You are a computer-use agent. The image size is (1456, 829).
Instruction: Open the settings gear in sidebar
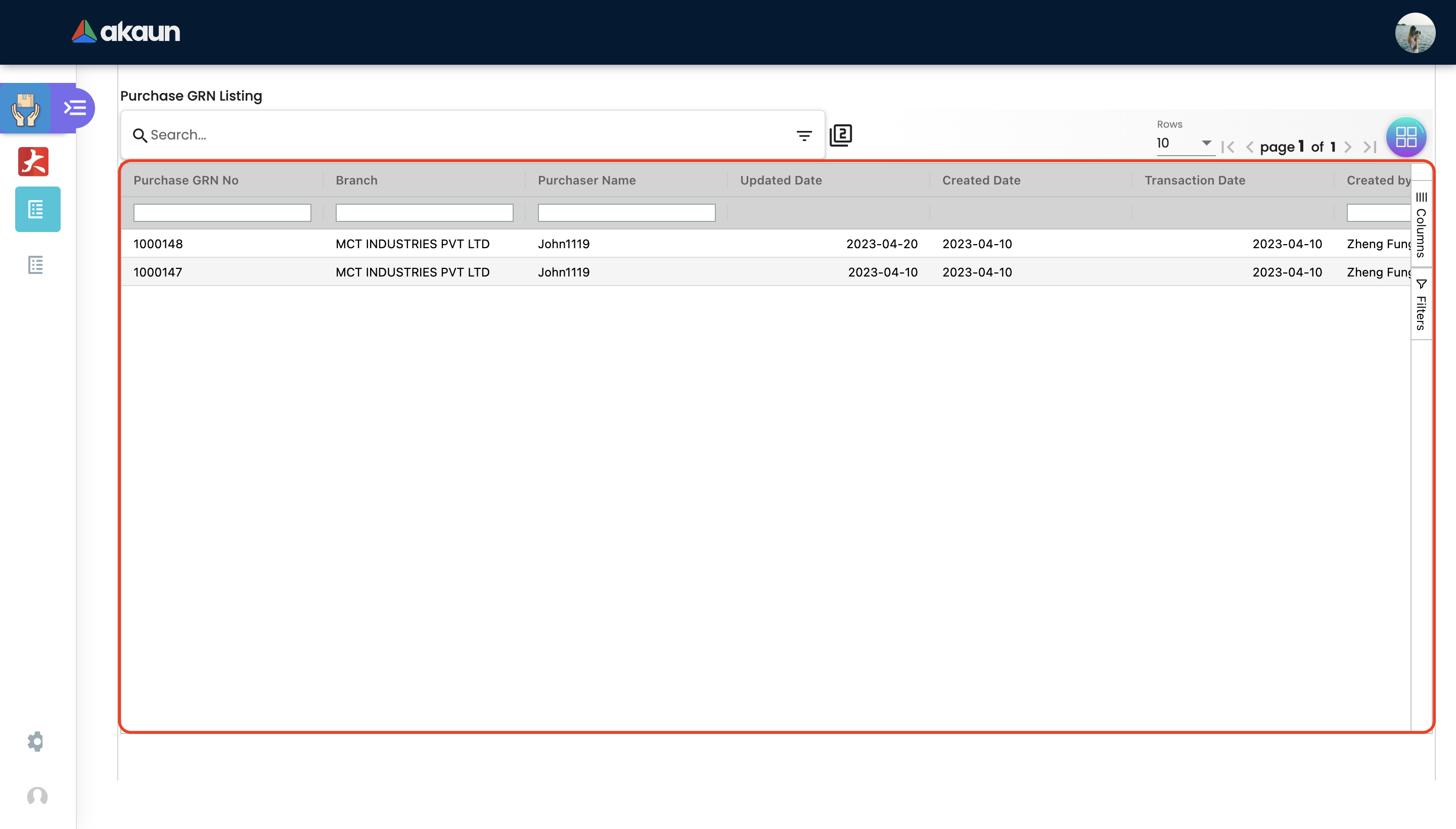click(35, 742)
